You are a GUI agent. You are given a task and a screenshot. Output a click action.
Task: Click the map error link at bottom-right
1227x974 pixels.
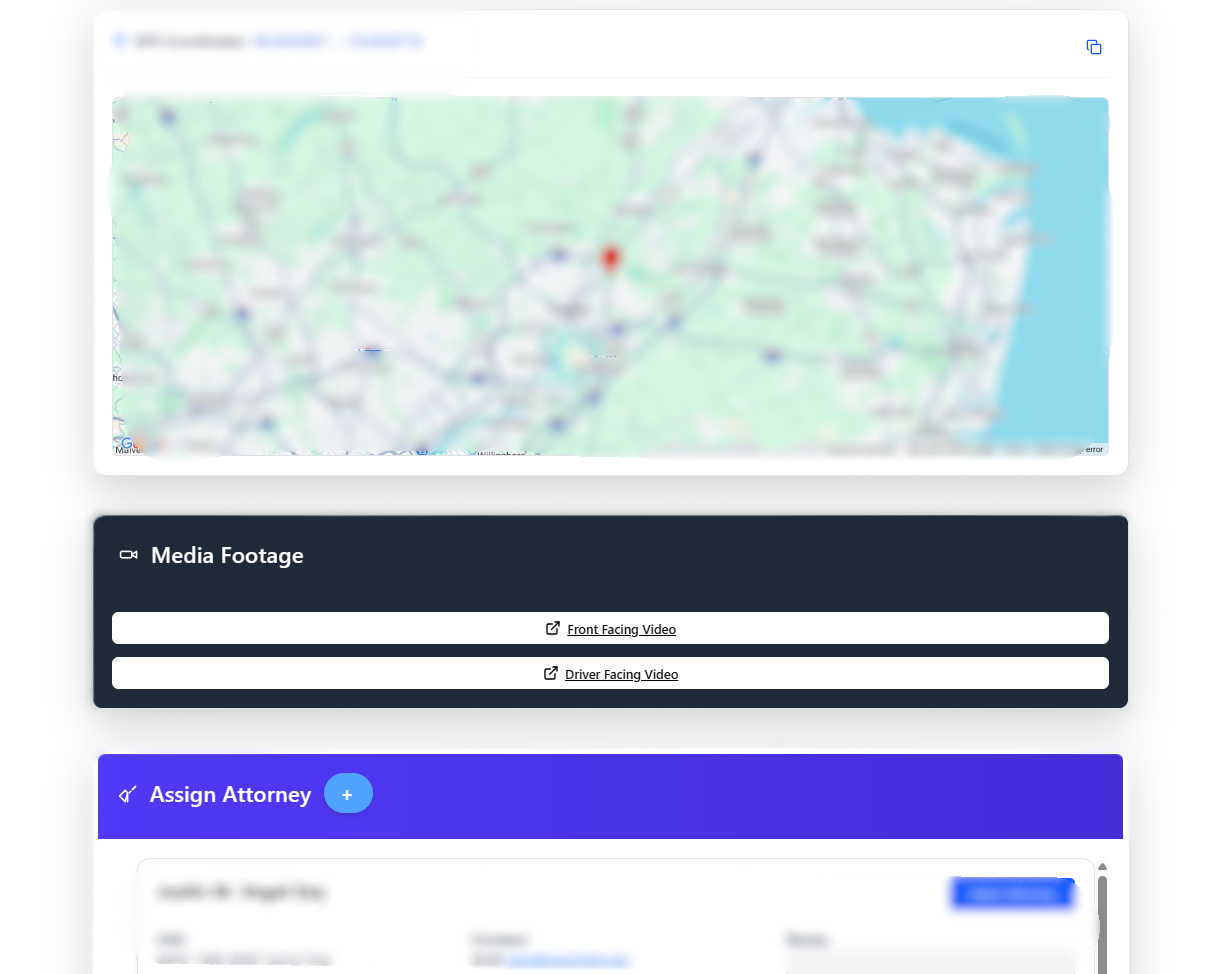pos(1094,449)
